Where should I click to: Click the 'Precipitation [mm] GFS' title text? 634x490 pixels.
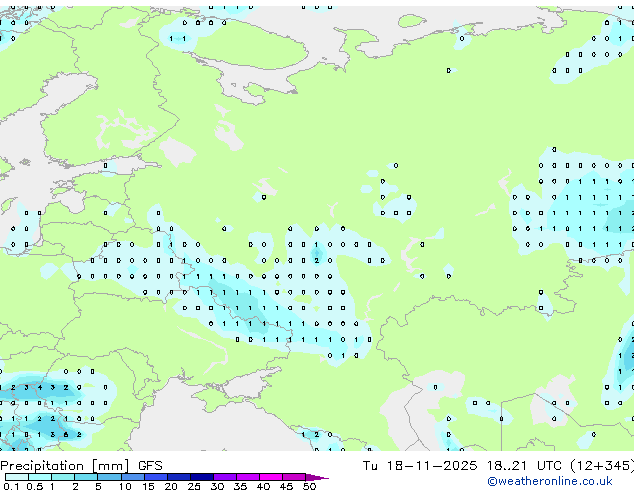(x=81, y=466)
